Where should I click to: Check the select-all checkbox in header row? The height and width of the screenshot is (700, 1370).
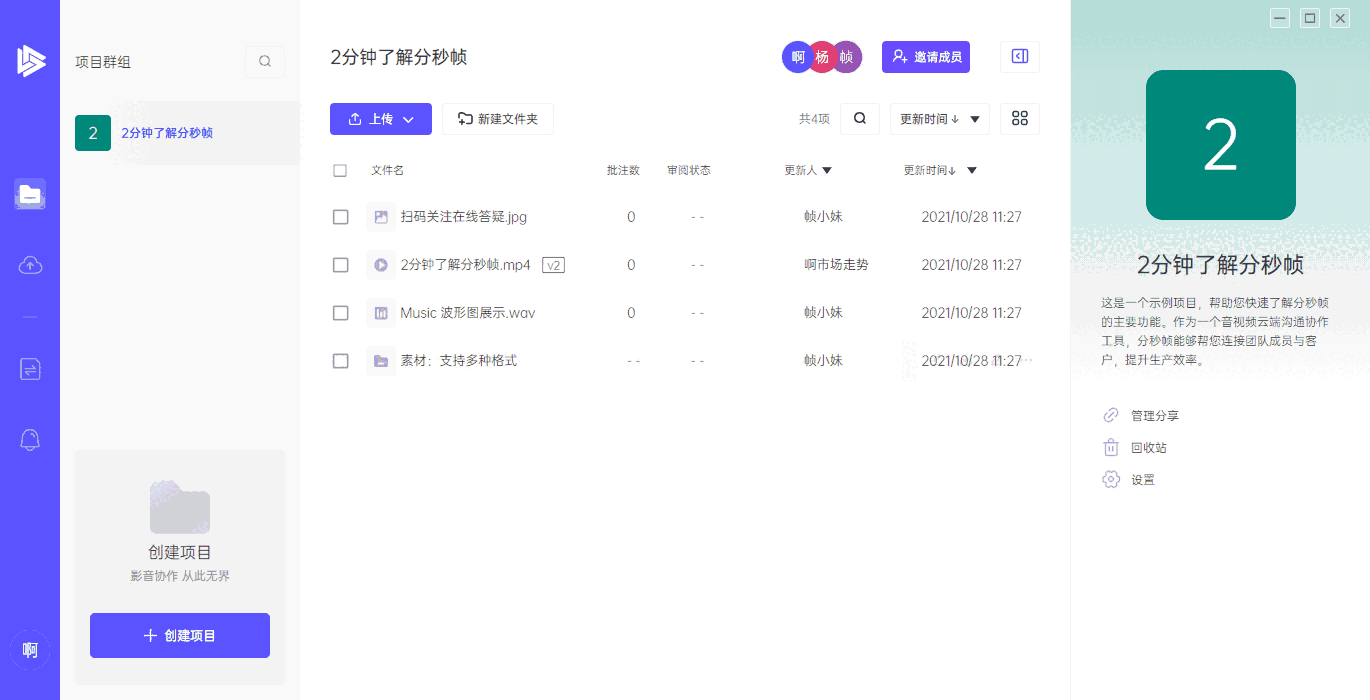click(341, 170)
